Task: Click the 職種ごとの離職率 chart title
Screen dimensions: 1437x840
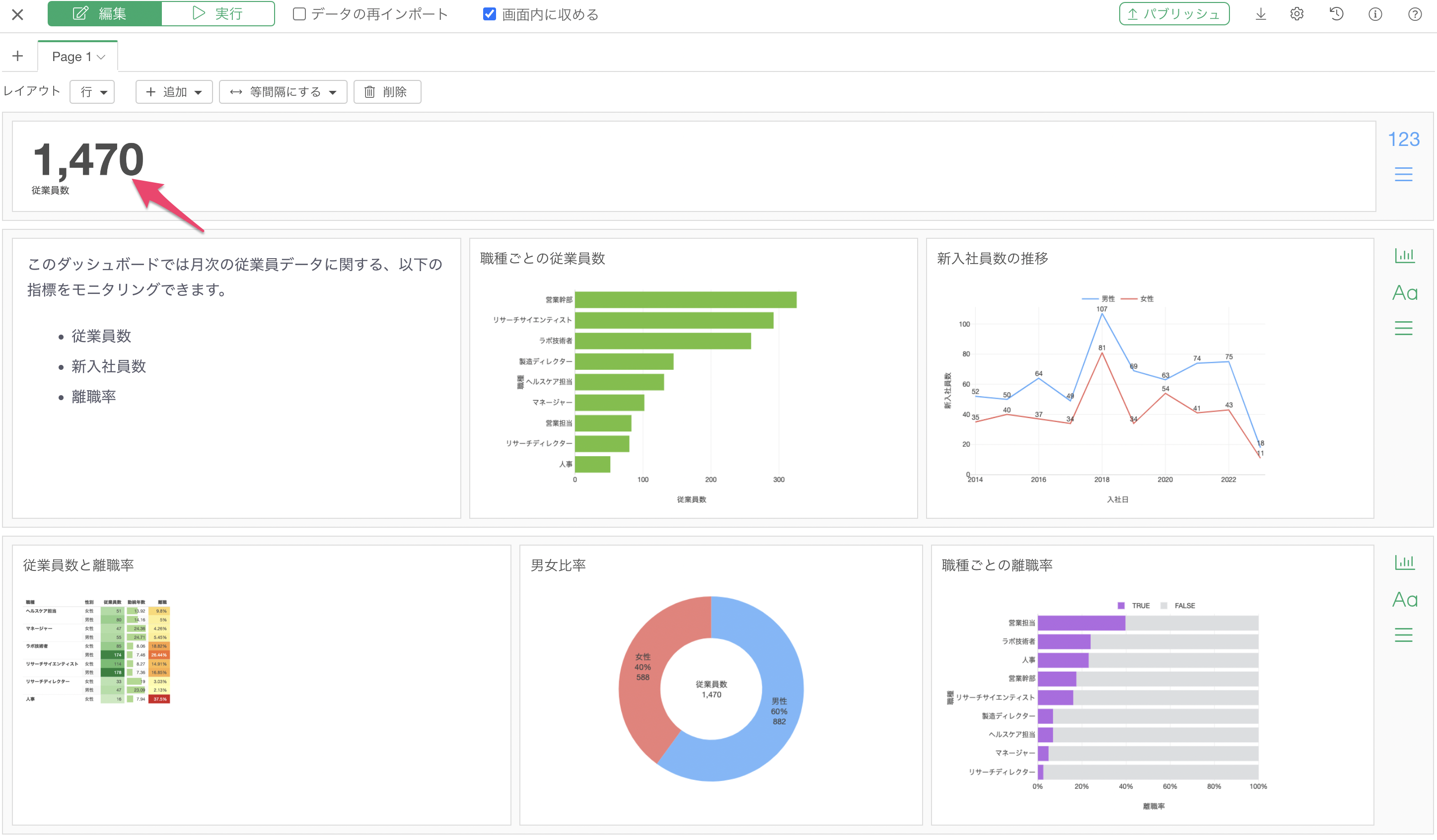Action: tap(998, 565)
